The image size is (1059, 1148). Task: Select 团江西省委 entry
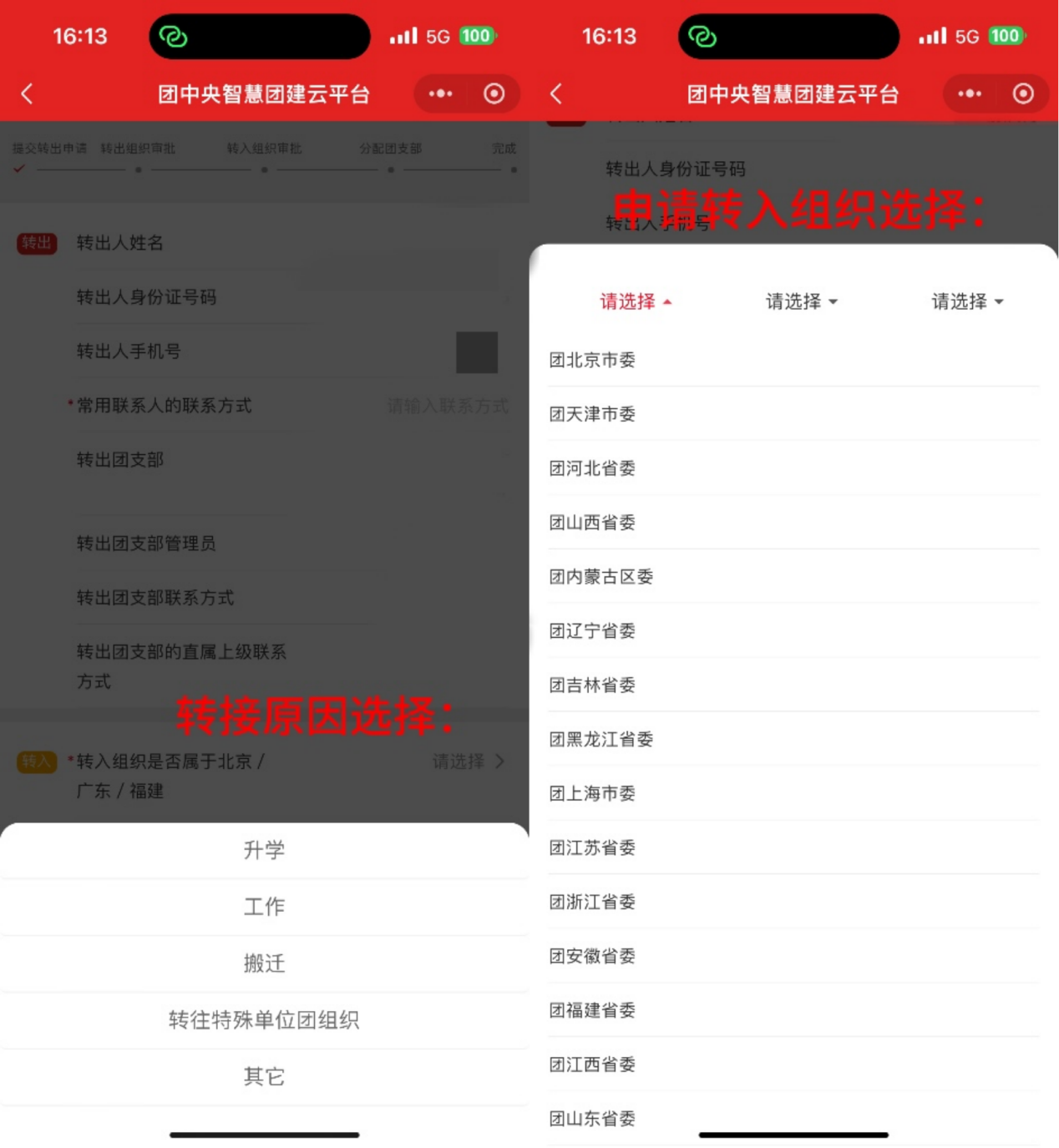point(793,1065)
